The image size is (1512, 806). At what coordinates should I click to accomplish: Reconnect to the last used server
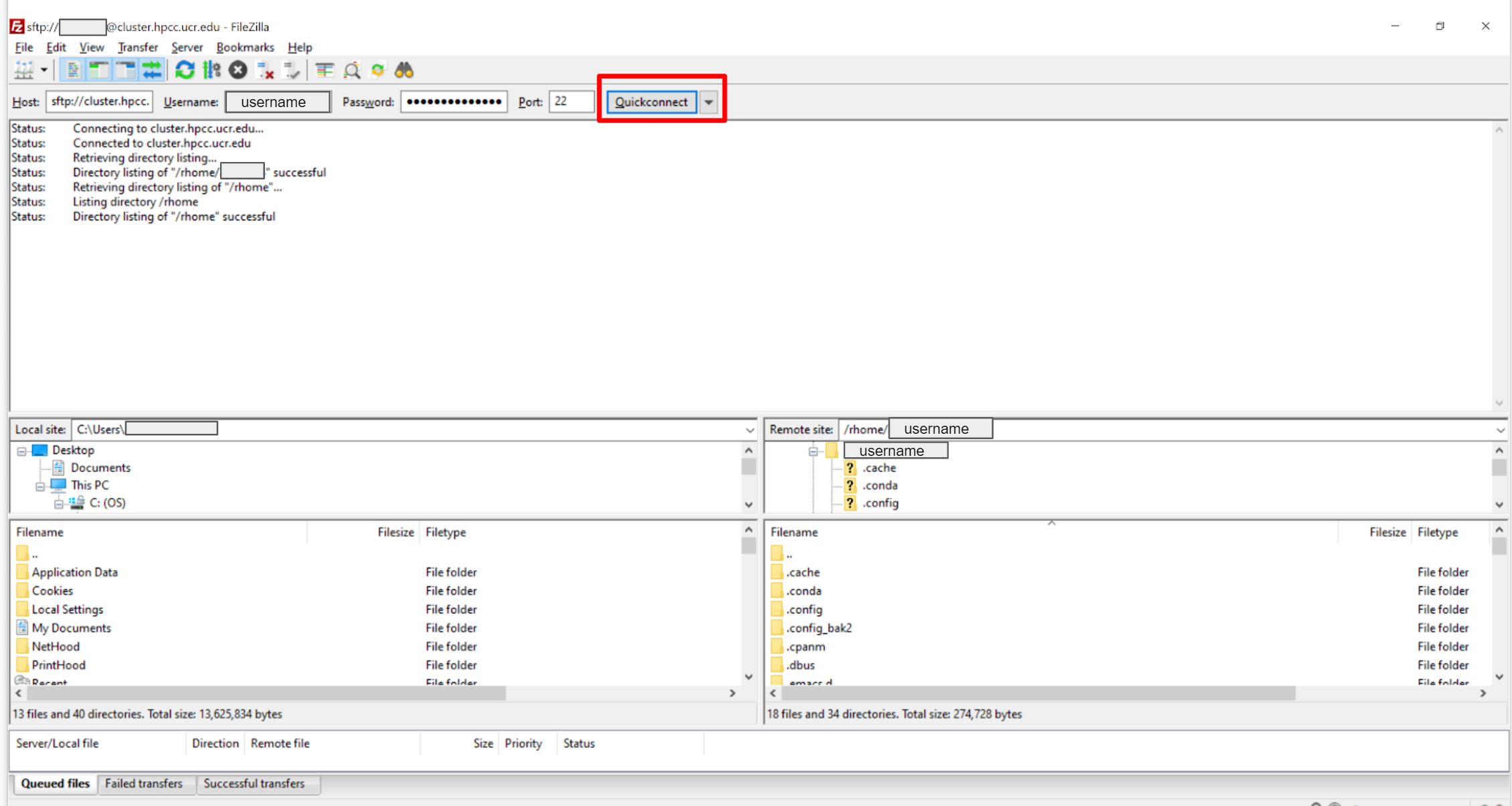pos(291,70)
